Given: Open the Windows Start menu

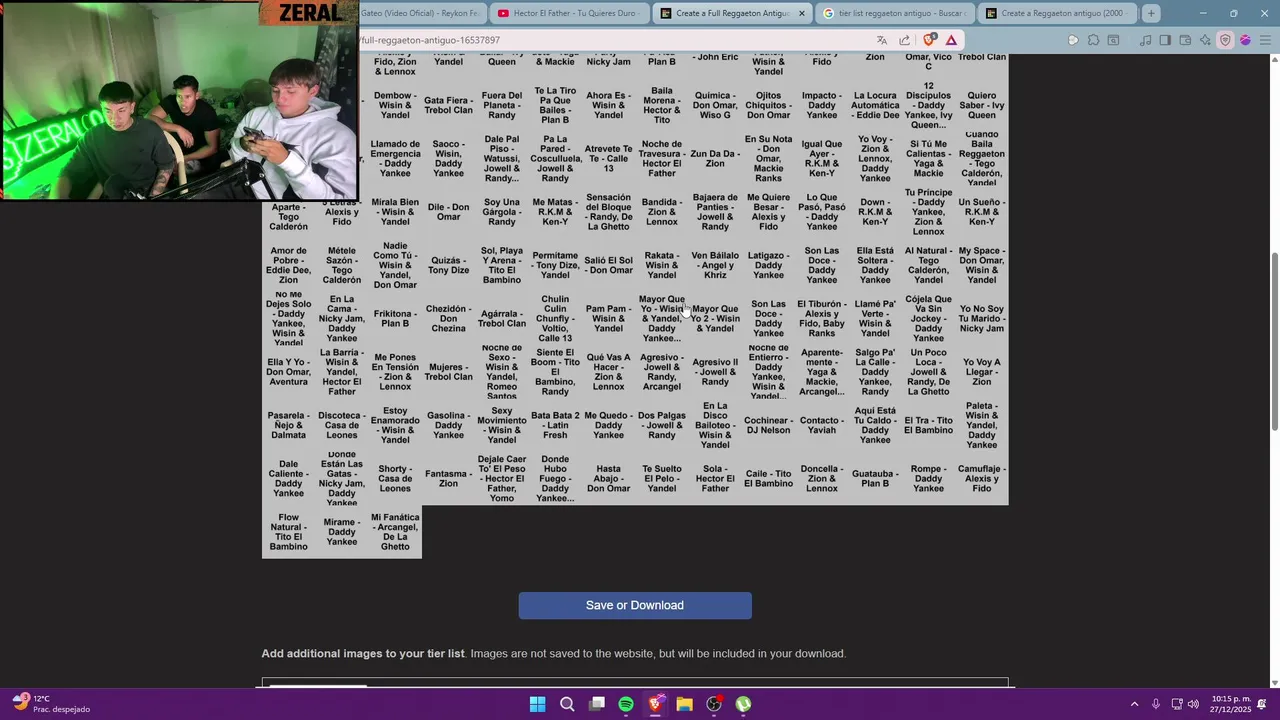Looking at the screenshot, I should point(537,704).
